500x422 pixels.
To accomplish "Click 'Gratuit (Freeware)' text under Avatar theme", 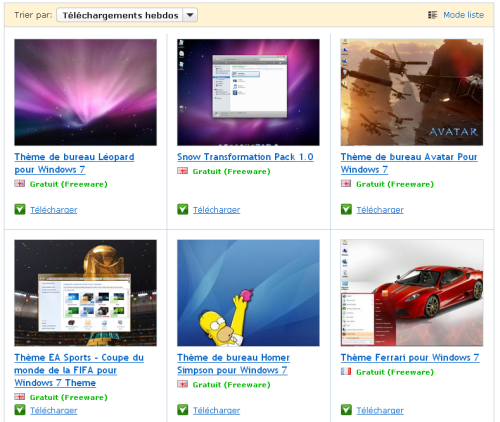I will pos(395,184).
